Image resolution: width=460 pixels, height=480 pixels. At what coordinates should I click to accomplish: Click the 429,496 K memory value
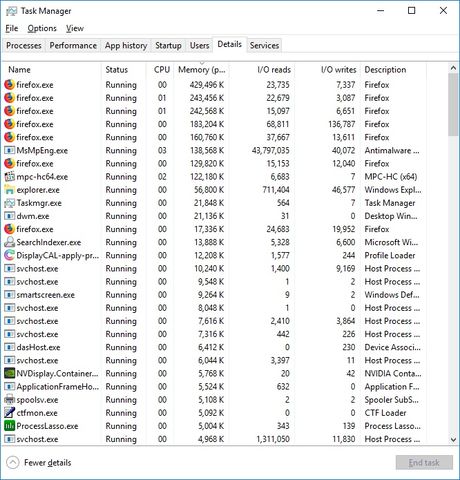point(207,85)
